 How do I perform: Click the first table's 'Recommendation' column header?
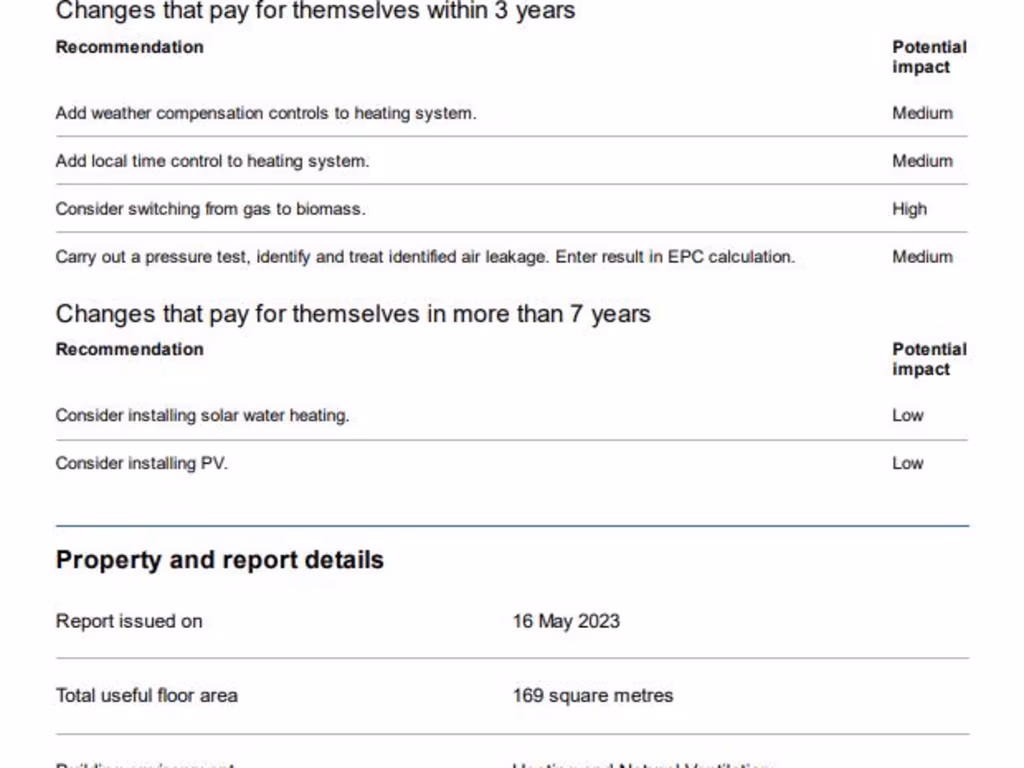tap(129, 47)
